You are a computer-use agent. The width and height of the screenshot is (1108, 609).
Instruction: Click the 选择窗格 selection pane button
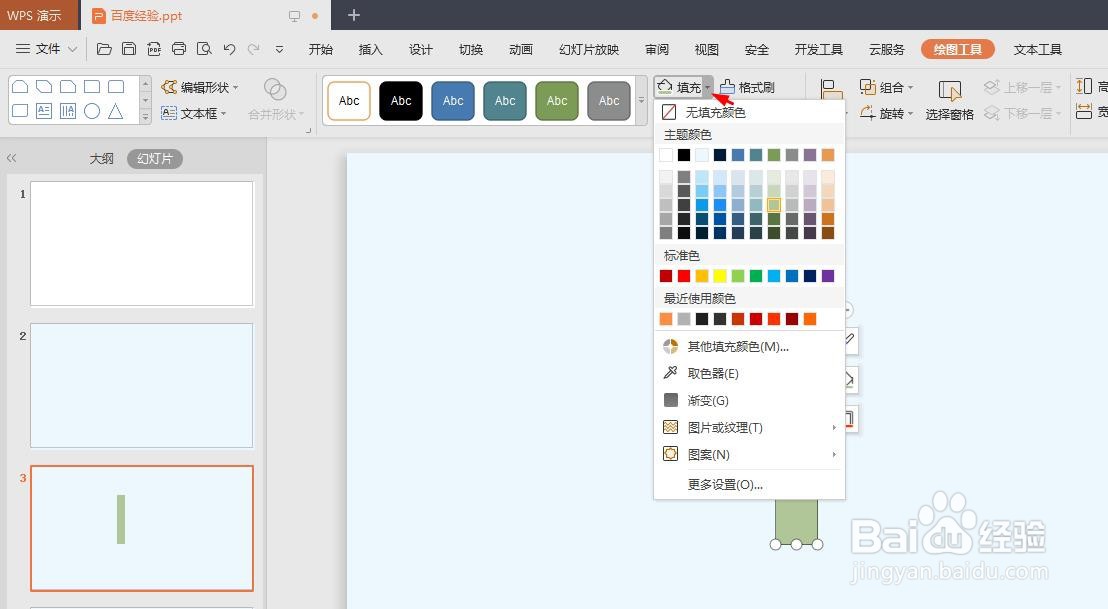[x=950, y=100]
